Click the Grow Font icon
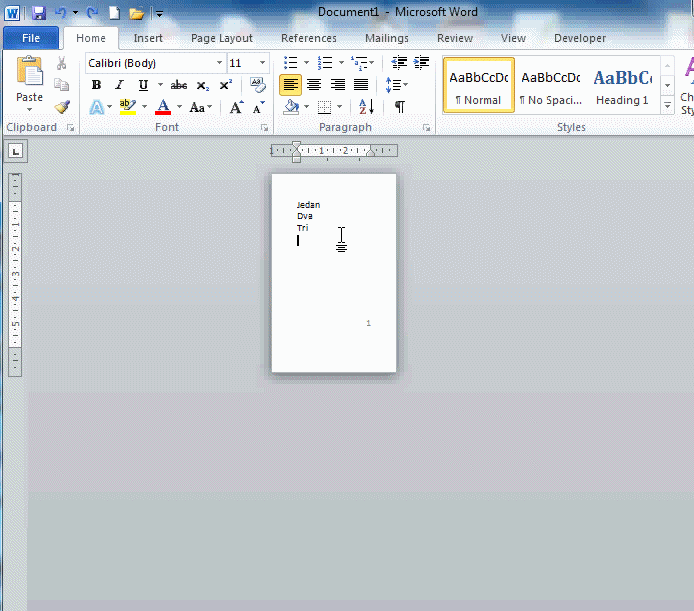The width and height of the screenshot is (694, 611). coord(236,107)
